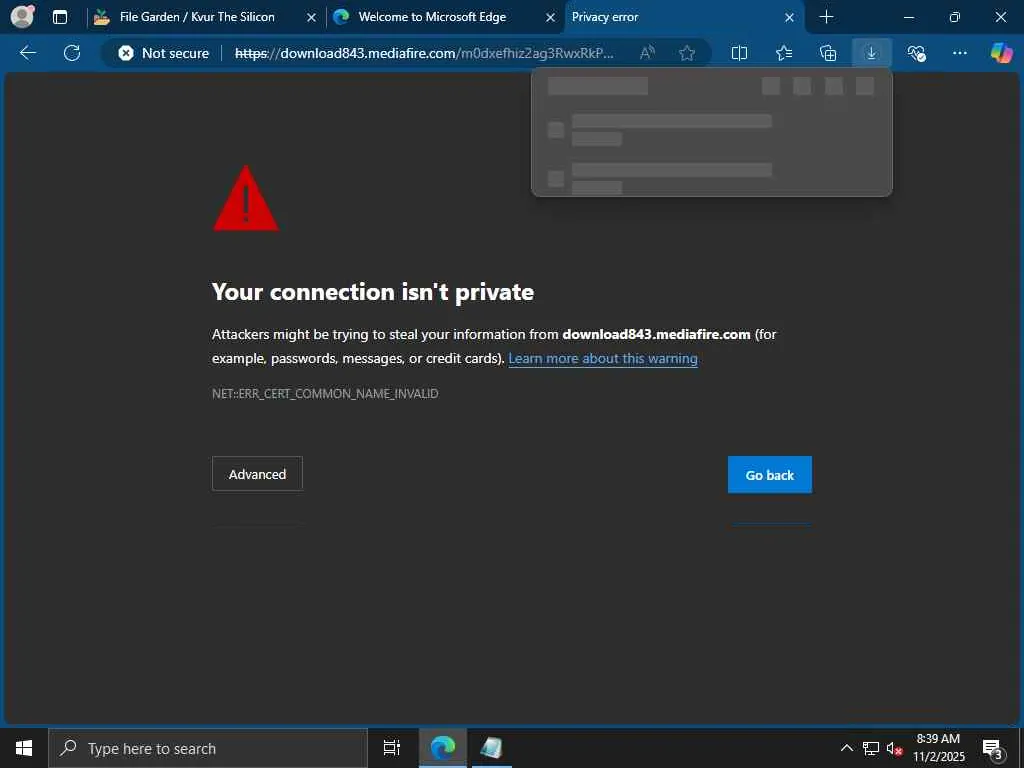1024x768 pixels.
Task: Minimize the Edge window
Action: pos(908,17)
